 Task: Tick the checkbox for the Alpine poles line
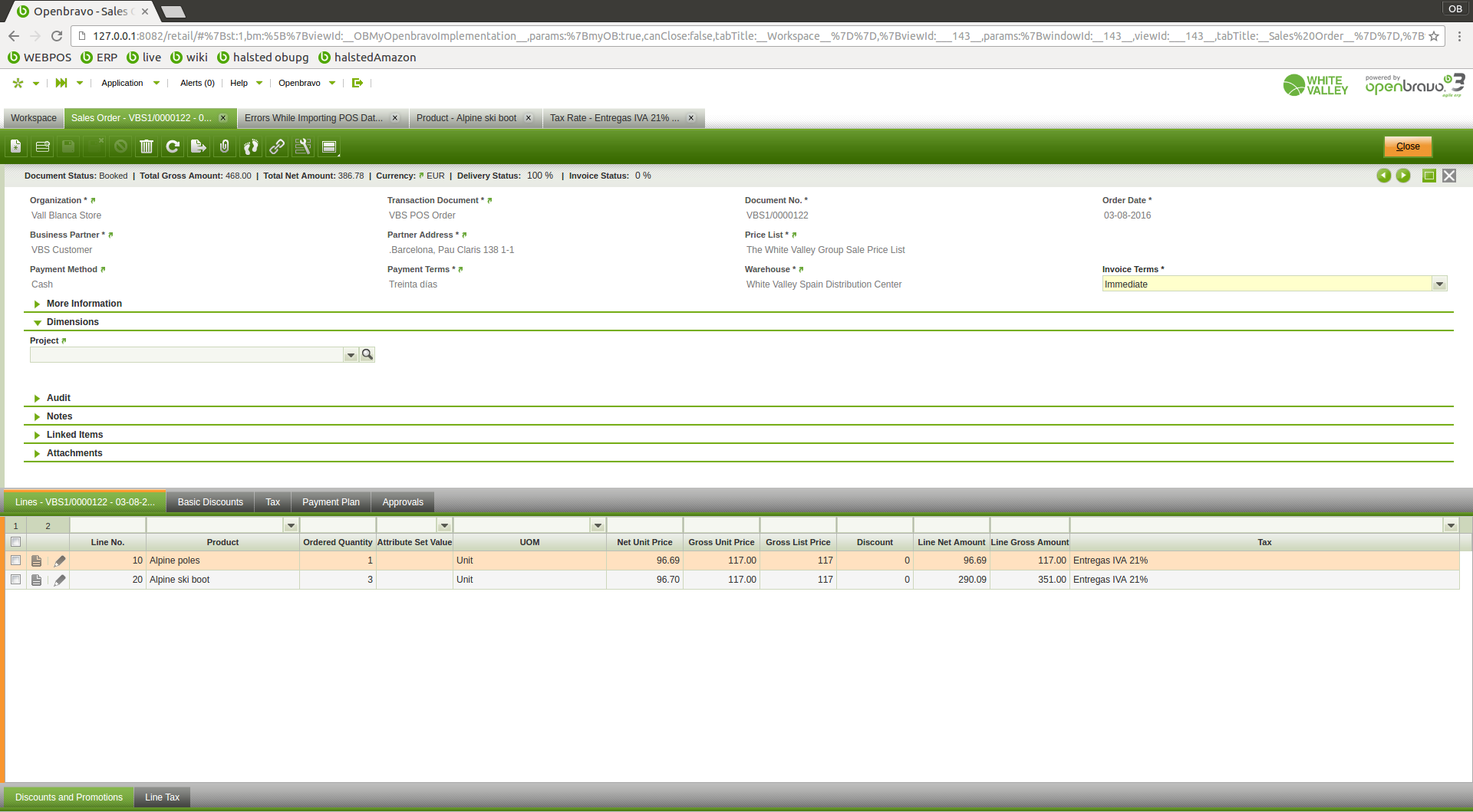point(15,561)
